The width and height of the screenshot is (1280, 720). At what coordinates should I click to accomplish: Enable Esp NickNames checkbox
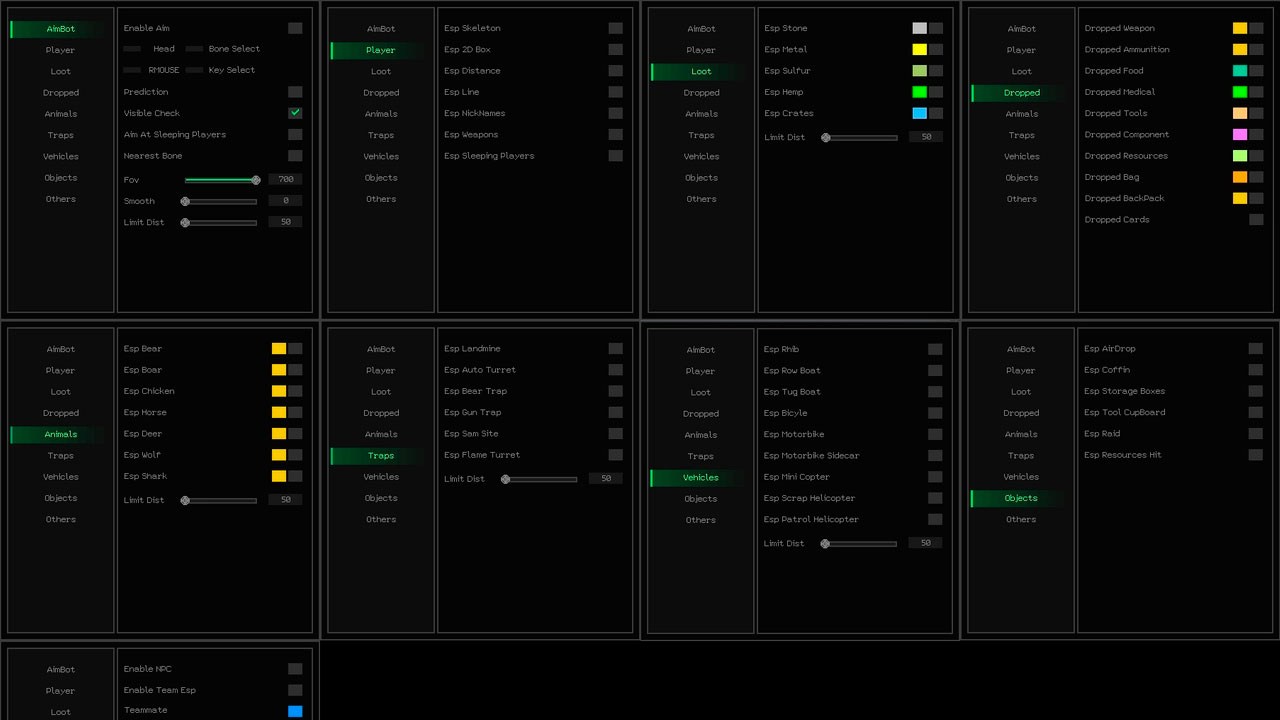pyautogui.click(x=615, y=113)
